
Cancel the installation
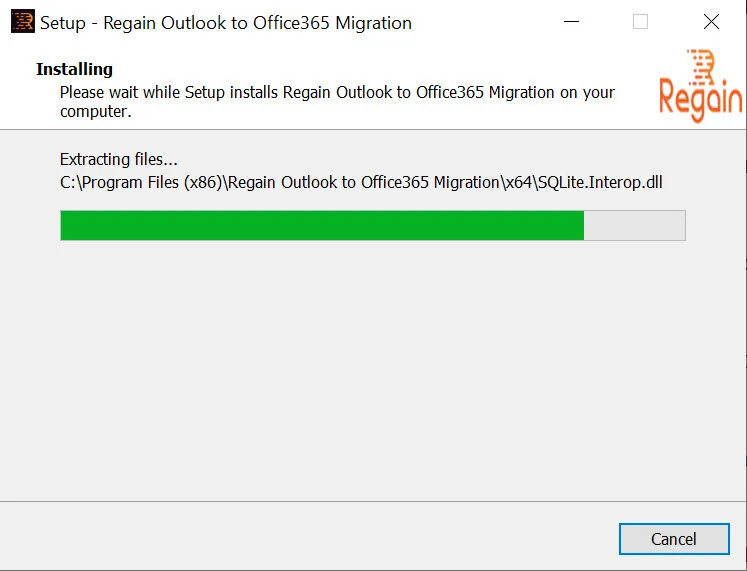674,539
